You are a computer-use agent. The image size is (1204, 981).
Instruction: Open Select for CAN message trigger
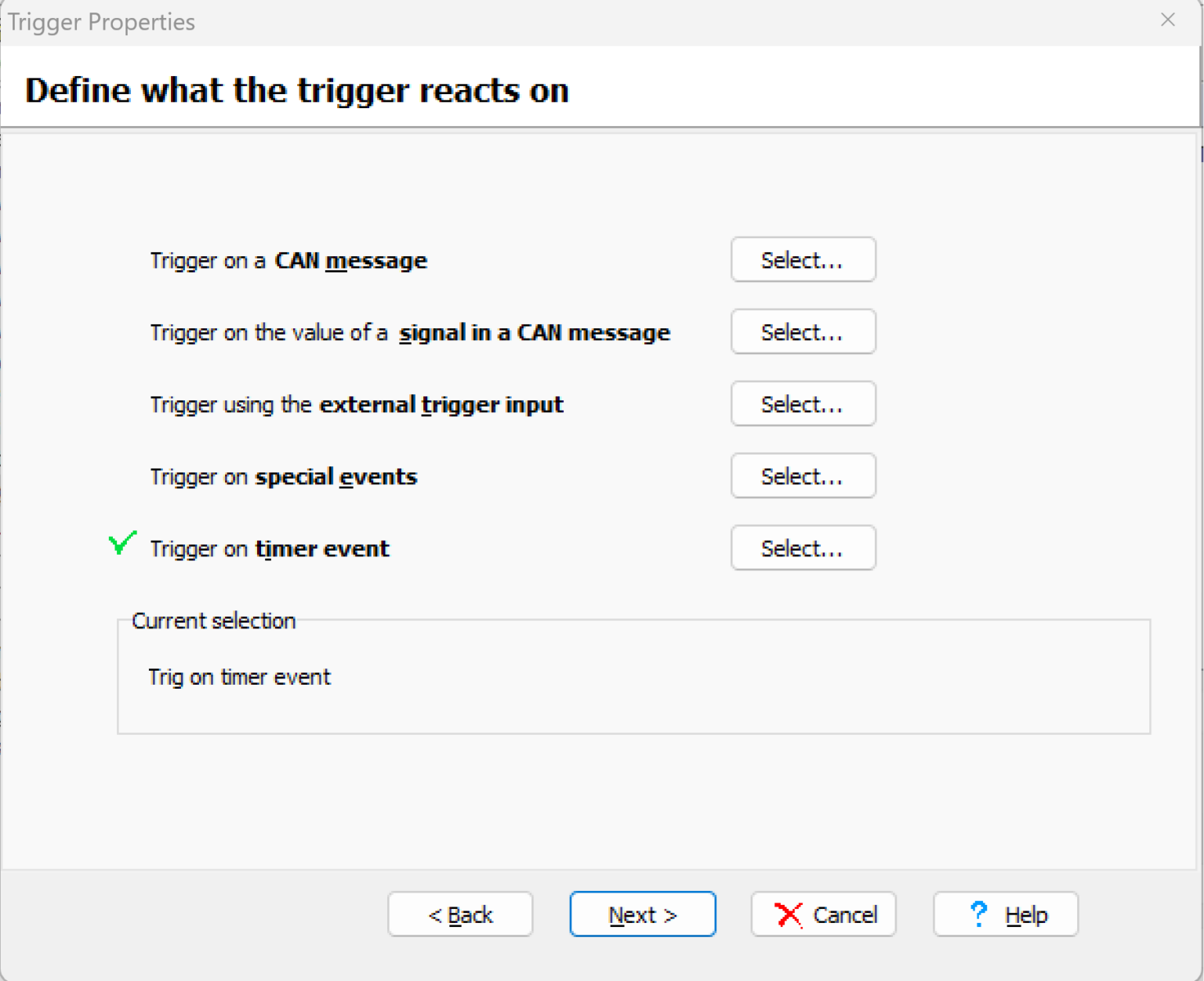pyautogui.click(x=803, y=260)
